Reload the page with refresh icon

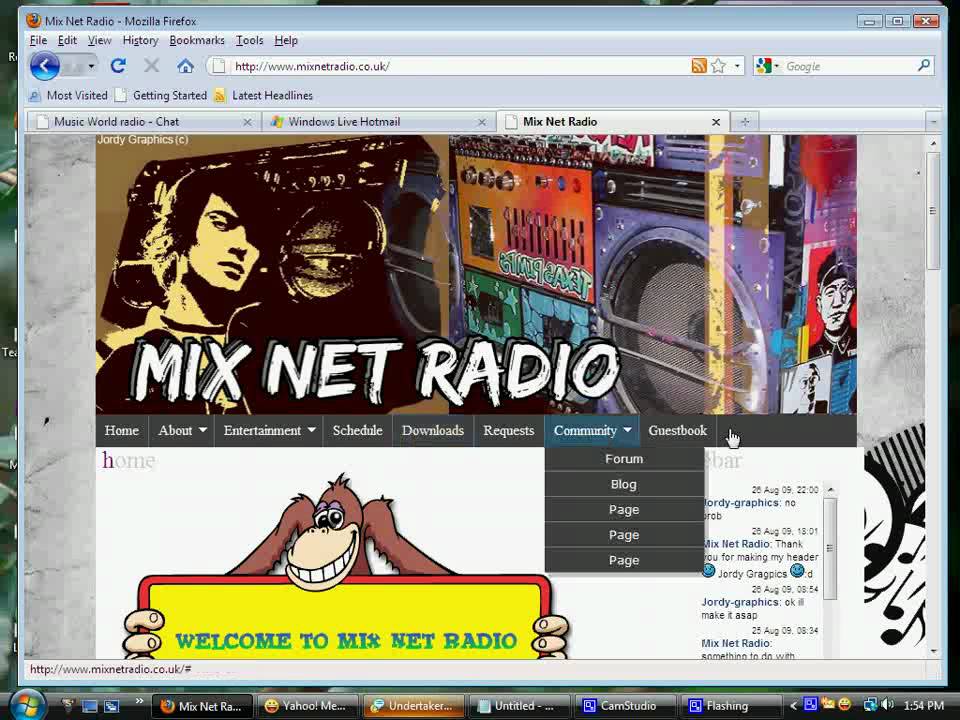(118, 66)
